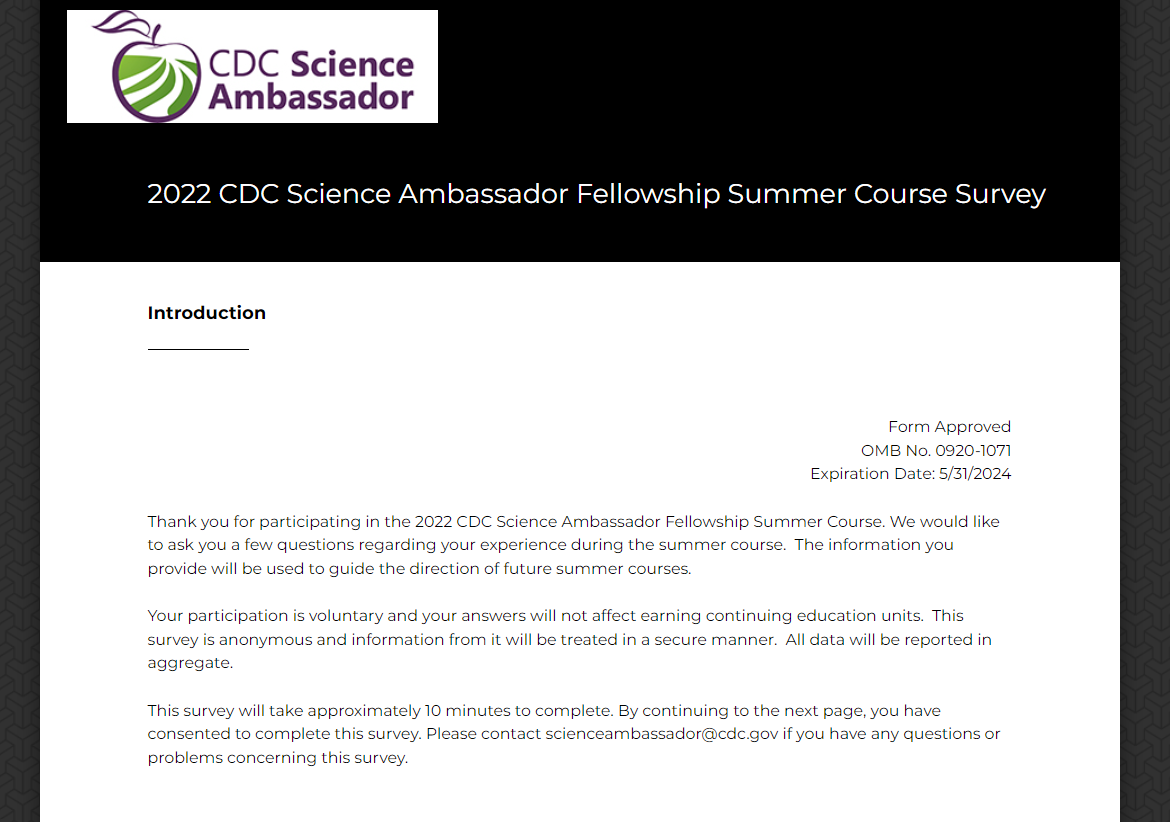Click the Expiration Date 5/31/2024 text
This screenshot has width=1170, height=822.
pos(910,474)
